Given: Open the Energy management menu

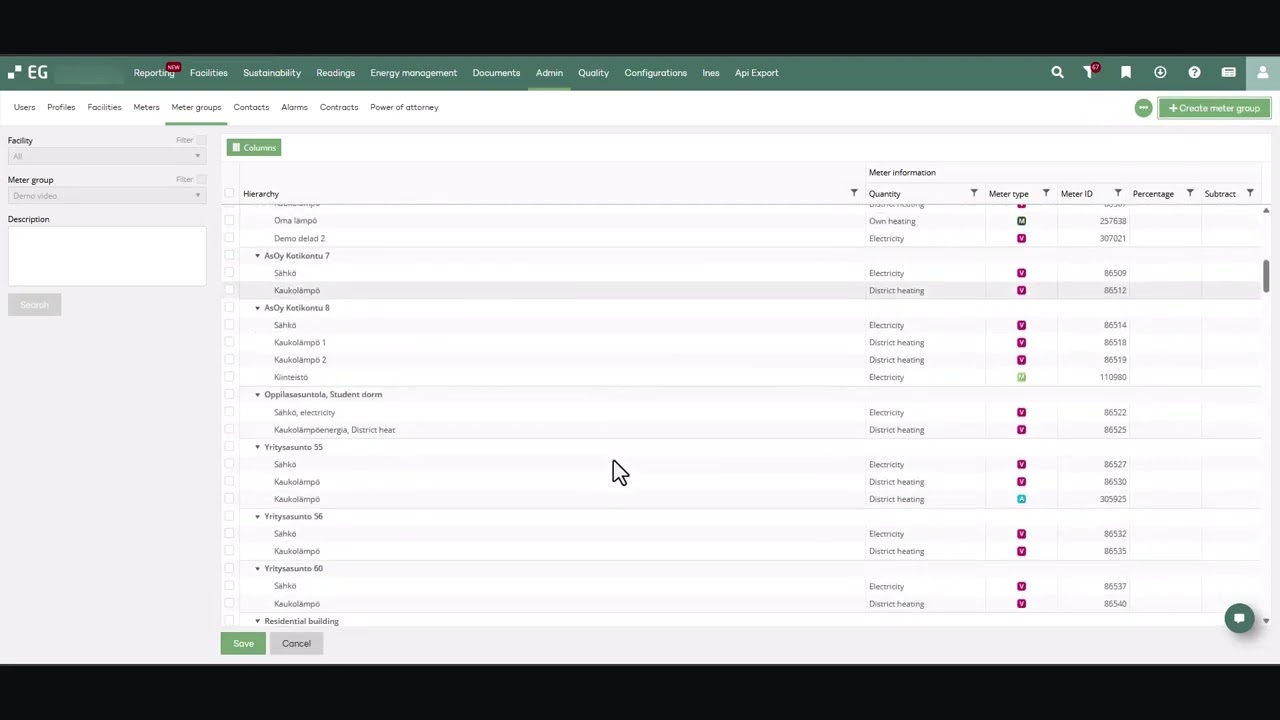Looking at the screenshot, I should tap(413, 72).
